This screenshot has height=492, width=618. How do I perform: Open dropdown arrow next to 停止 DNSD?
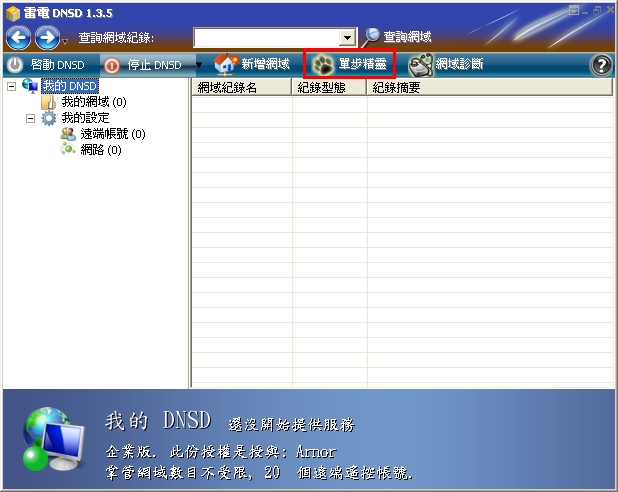(x=199, y=65)
